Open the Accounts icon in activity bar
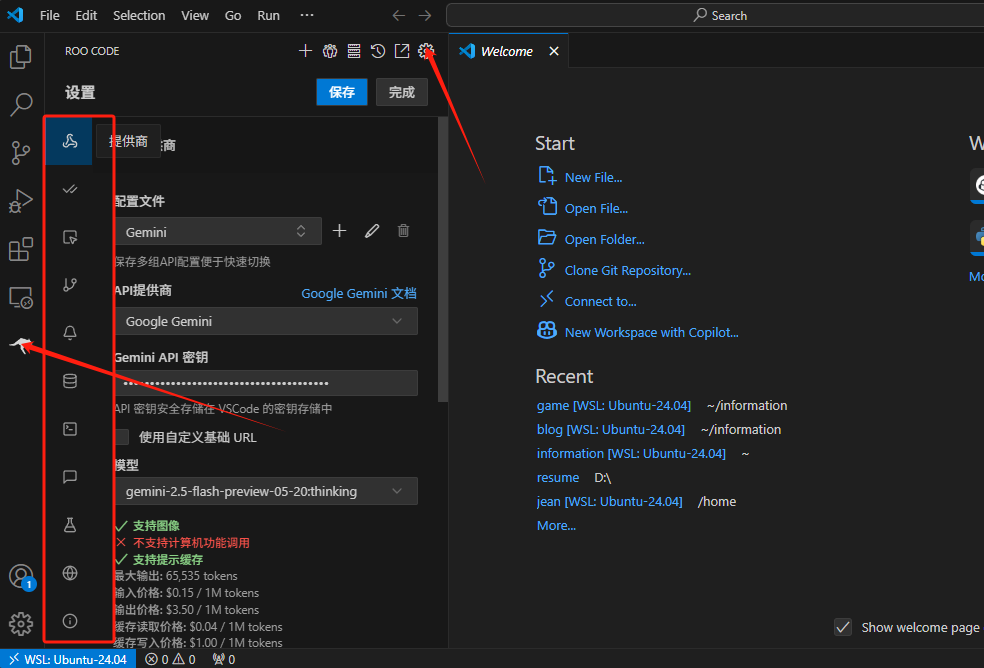984x668 pixels. [21, 576]
